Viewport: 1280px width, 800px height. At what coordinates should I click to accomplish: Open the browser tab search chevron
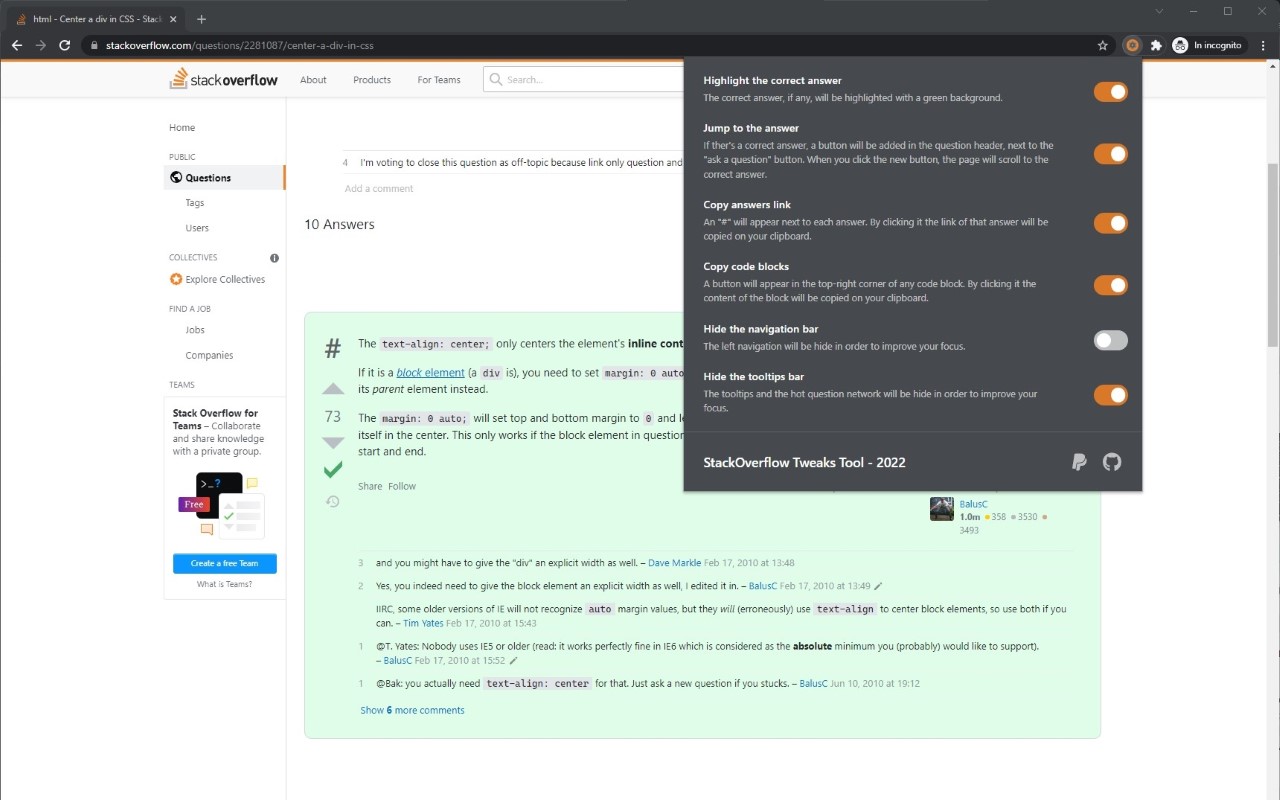pyautogui.click(x=1159, y=11)
